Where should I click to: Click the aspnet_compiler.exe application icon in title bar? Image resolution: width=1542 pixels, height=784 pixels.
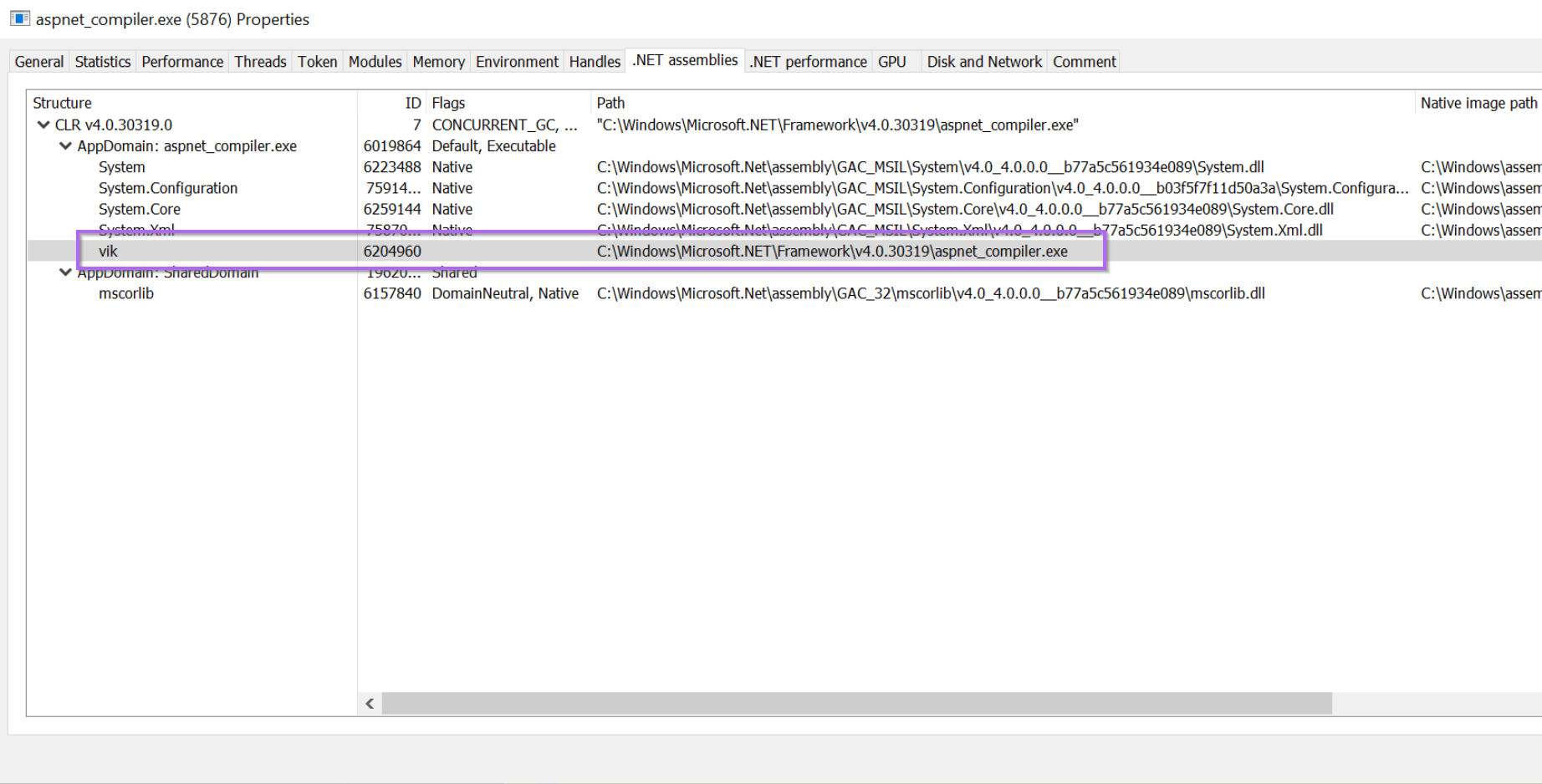(18, 18)
